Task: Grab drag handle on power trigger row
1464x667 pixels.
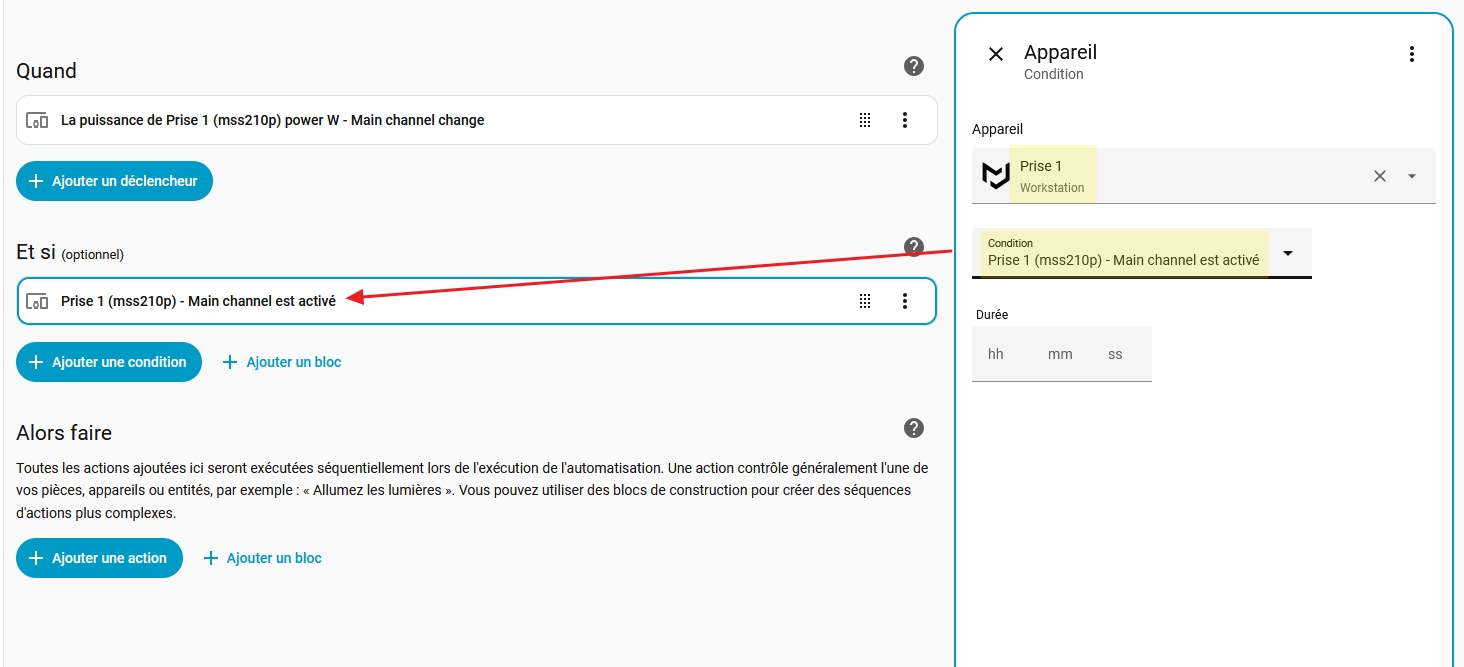Action: [865, 120]
